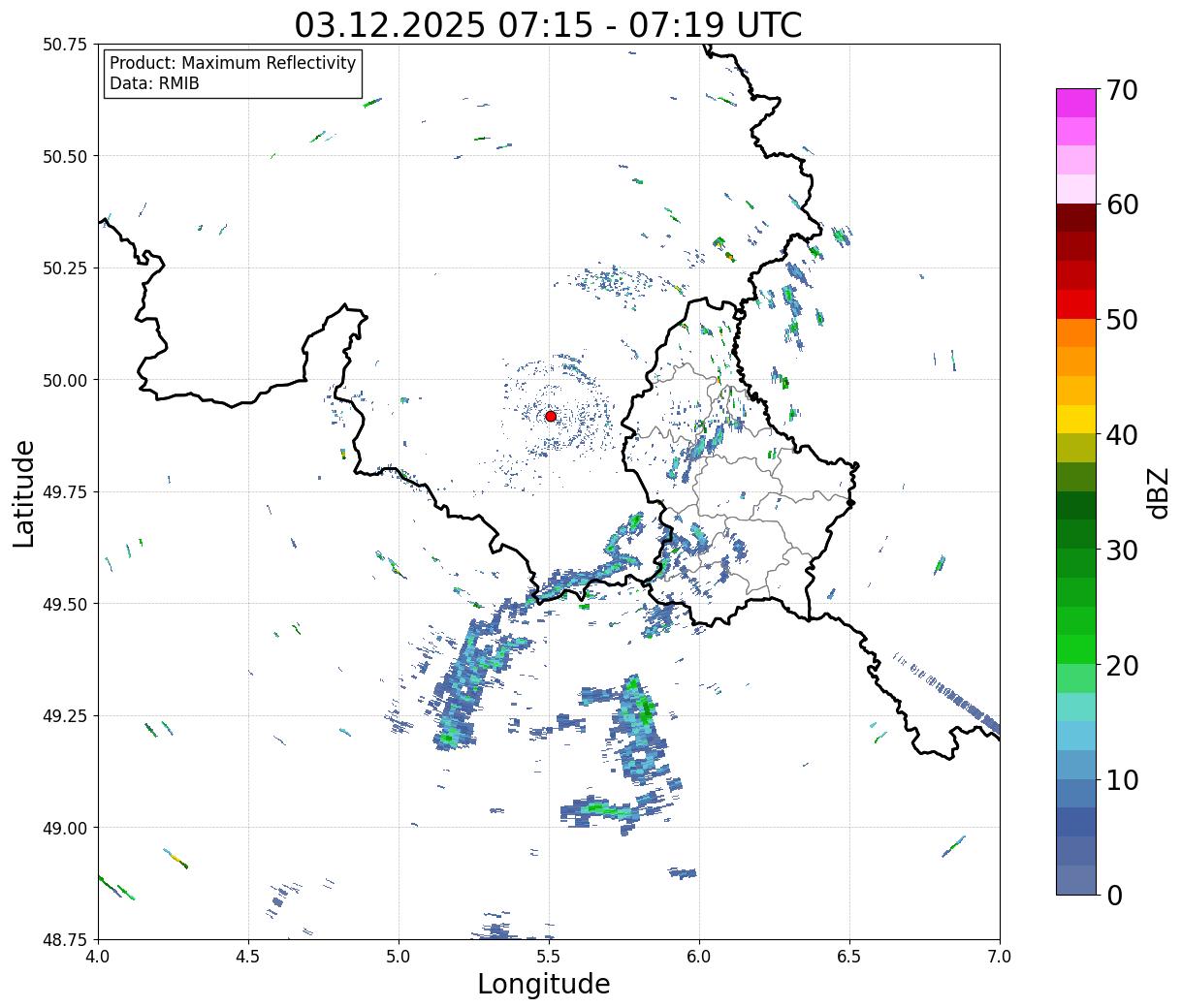Click the longitude tick label 5.0

point(399,957)
